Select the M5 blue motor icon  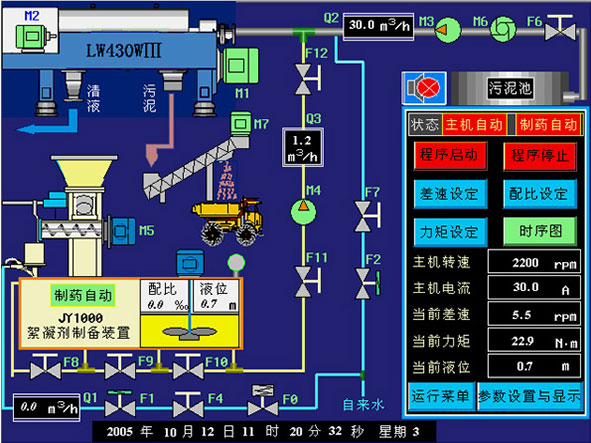122,230
